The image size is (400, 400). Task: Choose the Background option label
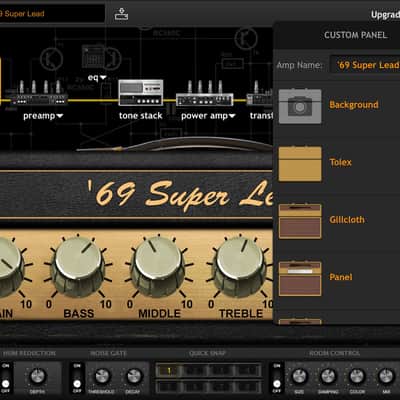[x=354, y=105]
